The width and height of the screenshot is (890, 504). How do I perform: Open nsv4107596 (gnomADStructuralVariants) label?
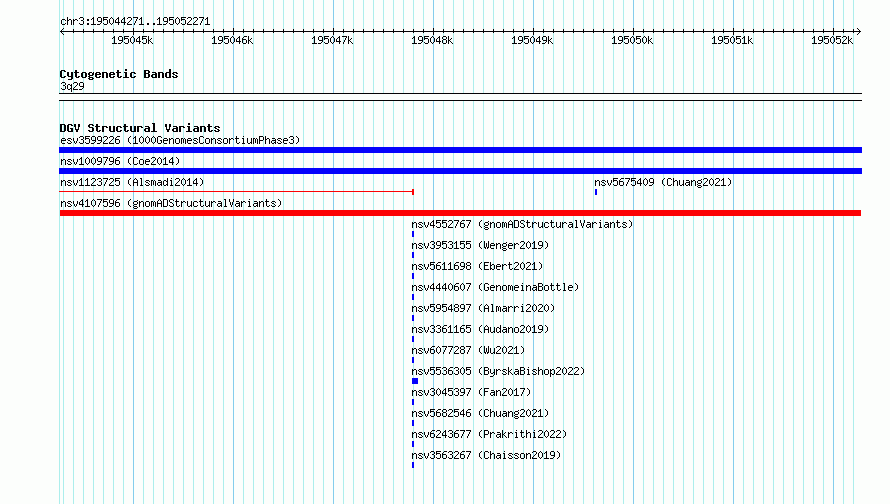point(171,203)
